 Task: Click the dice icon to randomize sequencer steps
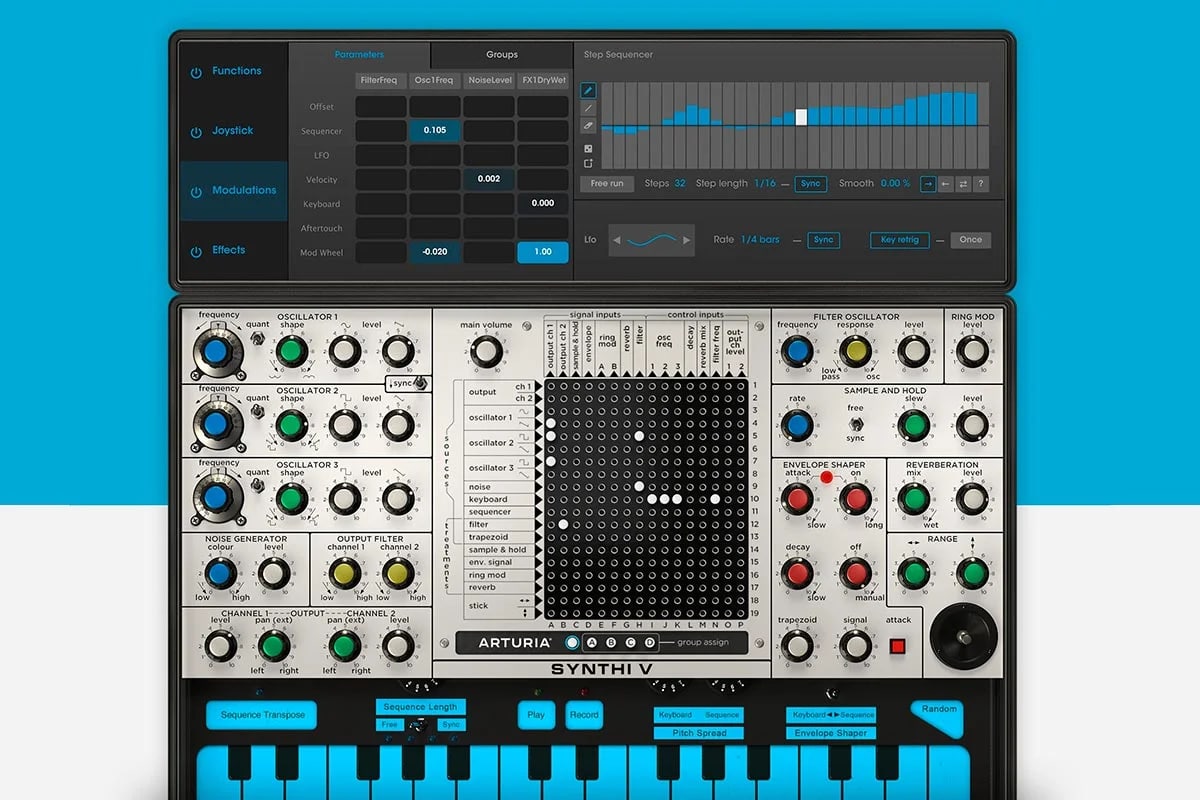point(588,148)
